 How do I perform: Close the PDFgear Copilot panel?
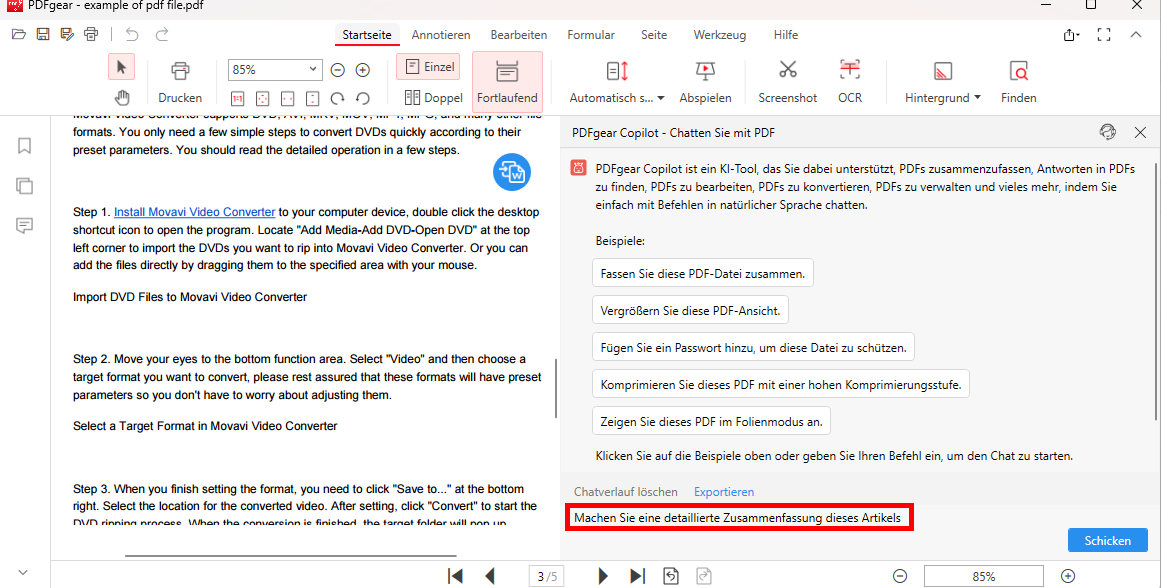1140,133
